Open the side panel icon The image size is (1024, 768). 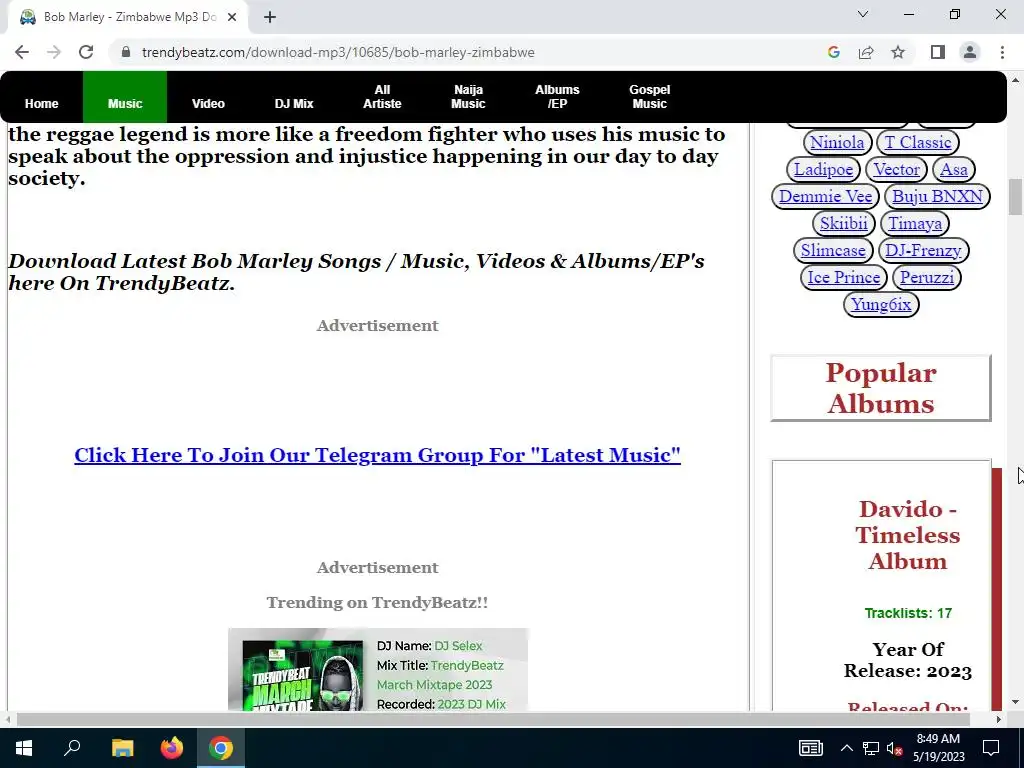click(938, 52)
